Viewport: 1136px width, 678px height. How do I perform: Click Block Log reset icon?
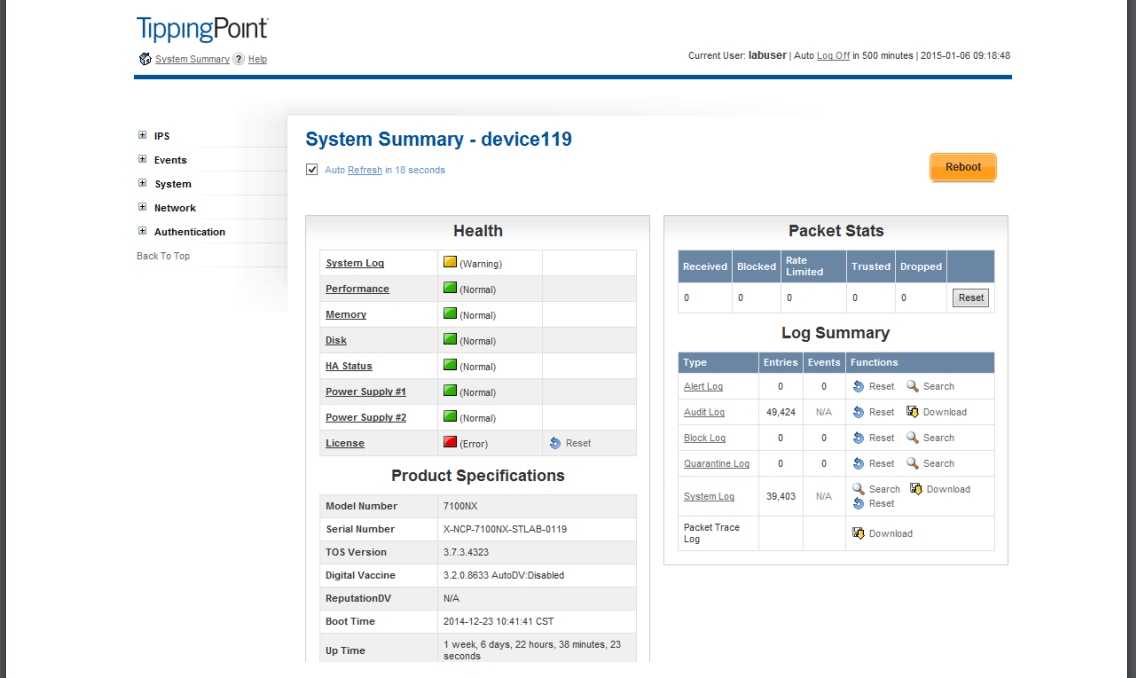858,438
